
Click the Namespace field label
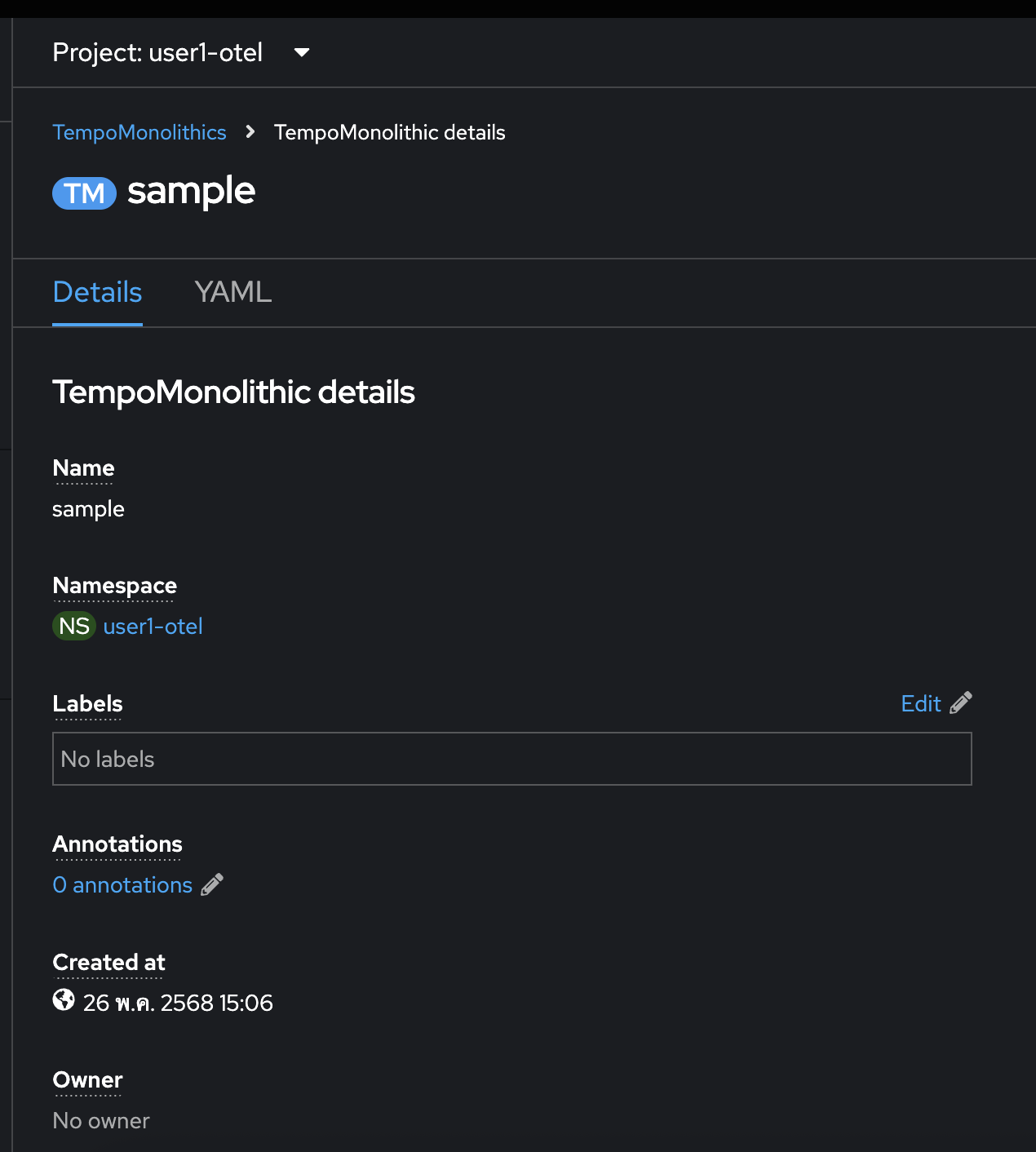(x=114, y=586)
